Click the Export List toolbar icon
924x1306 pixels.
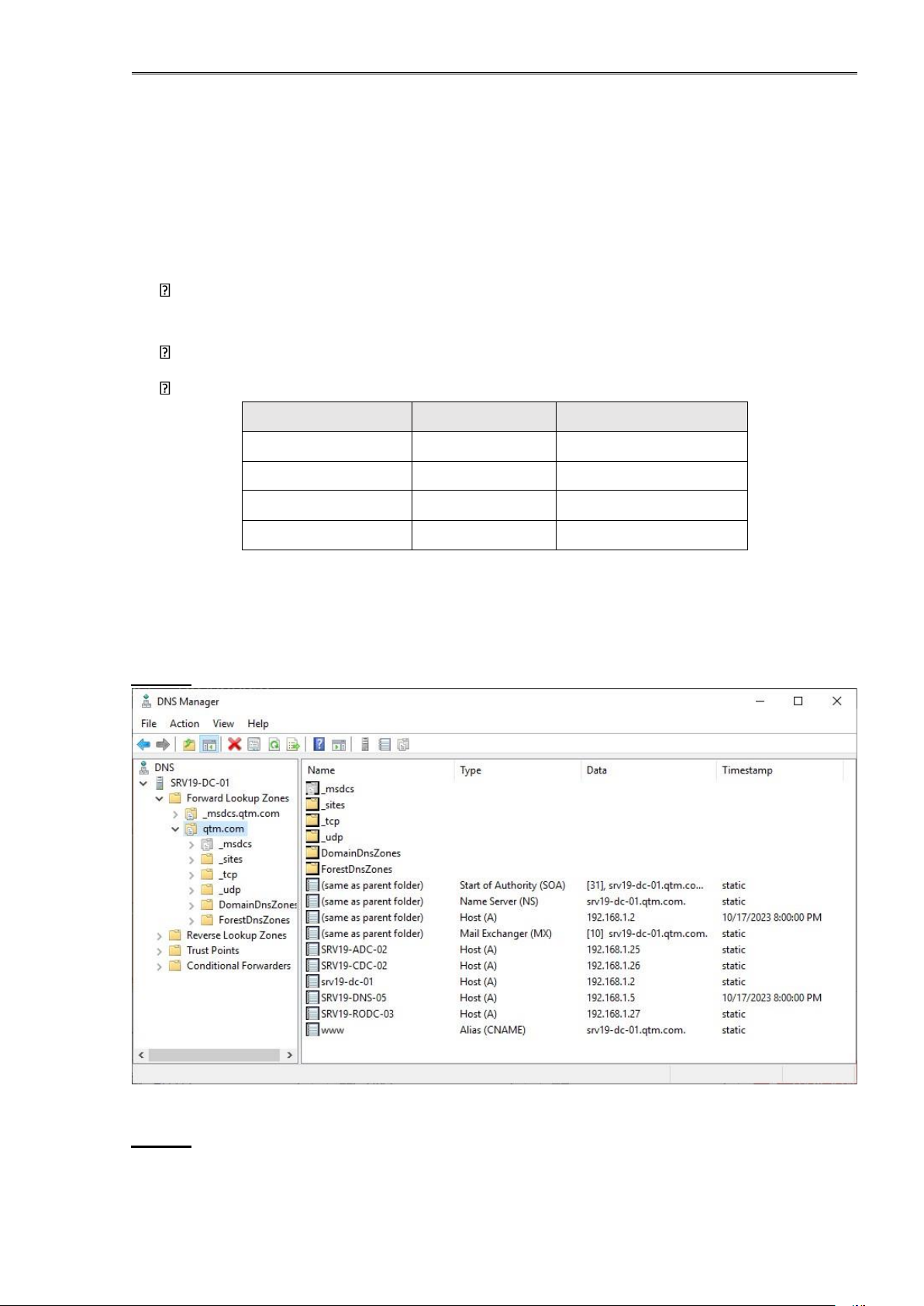pos(293,744)
